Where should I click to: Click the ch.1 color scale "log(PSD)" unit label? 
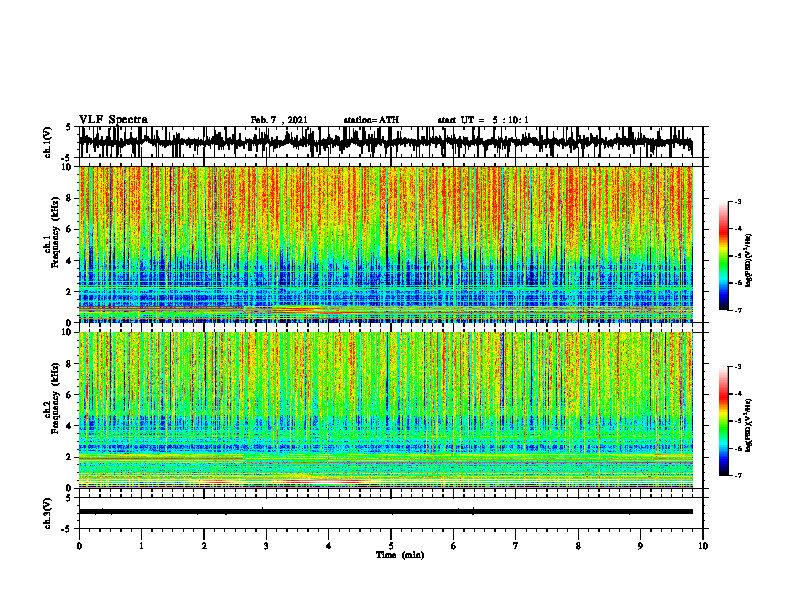point(749,261)
